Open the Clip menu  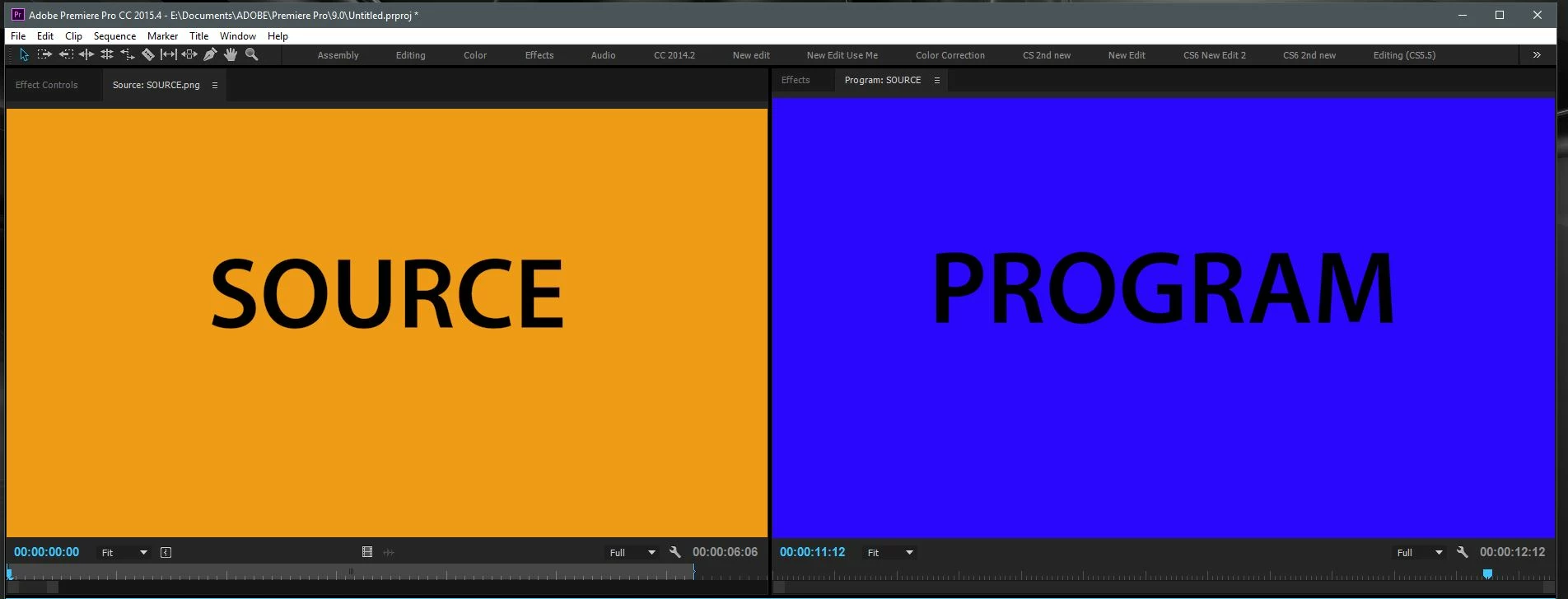[x=73, y=36]
